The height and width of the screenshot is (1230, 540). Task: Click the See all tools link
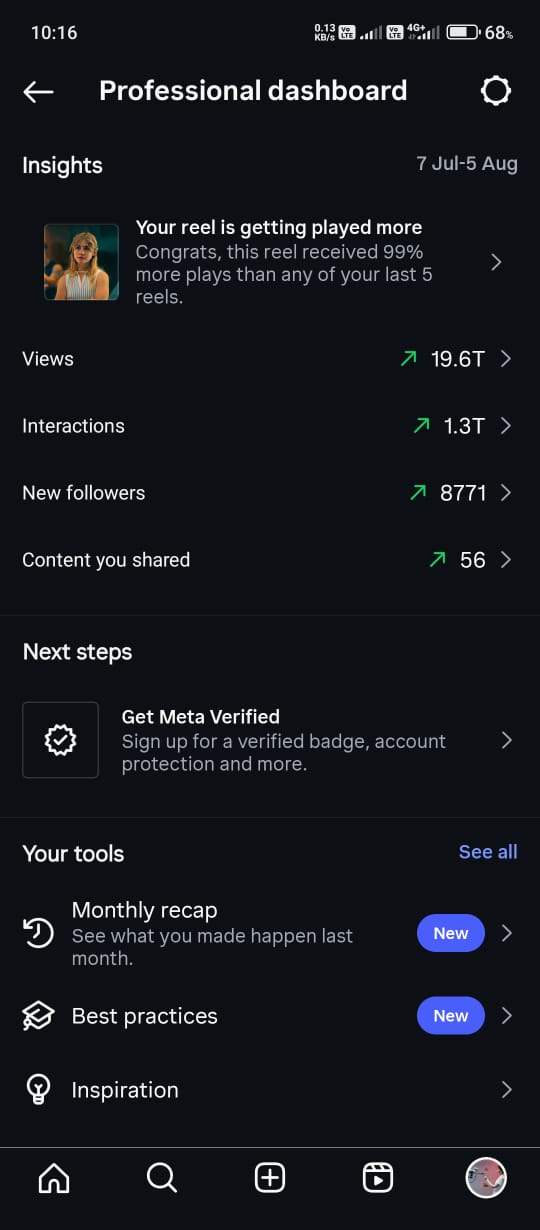point(488,852)
